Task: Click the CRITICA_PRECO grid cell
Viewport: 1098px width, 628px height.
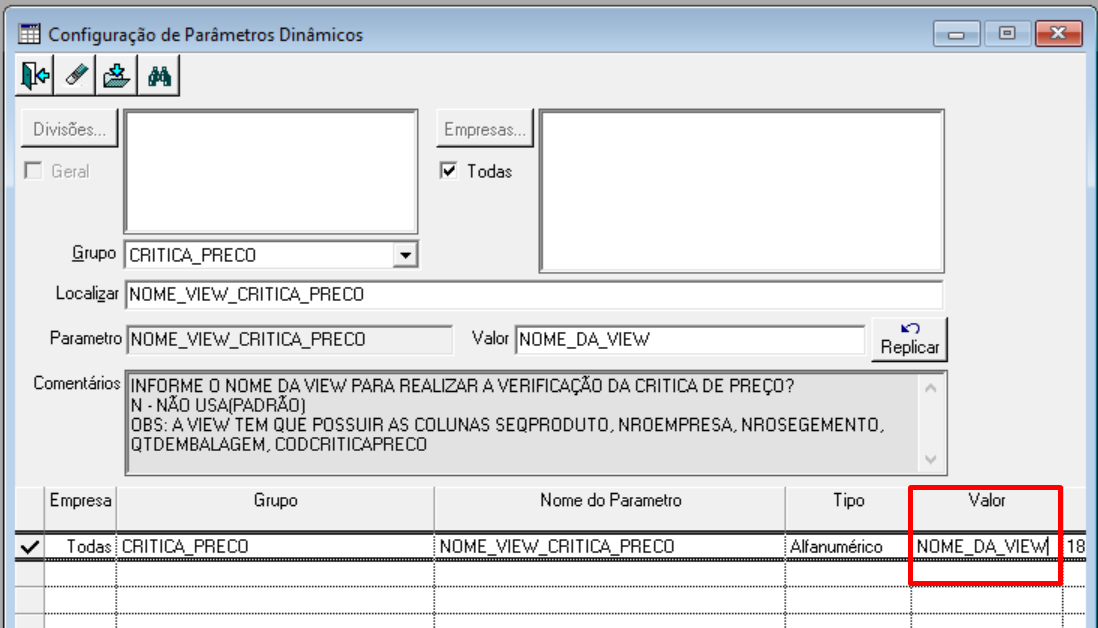Action: tap(275, 547)
